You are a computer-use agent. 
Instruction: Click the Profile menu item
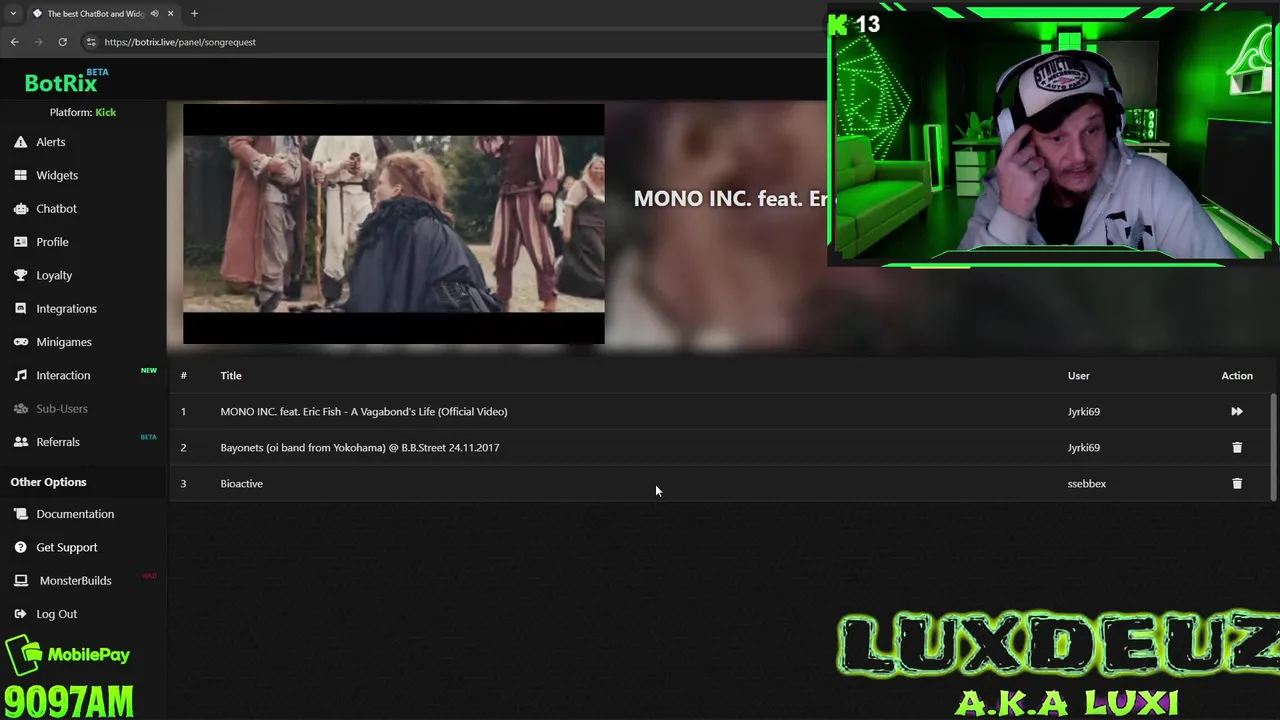(52, 242)
